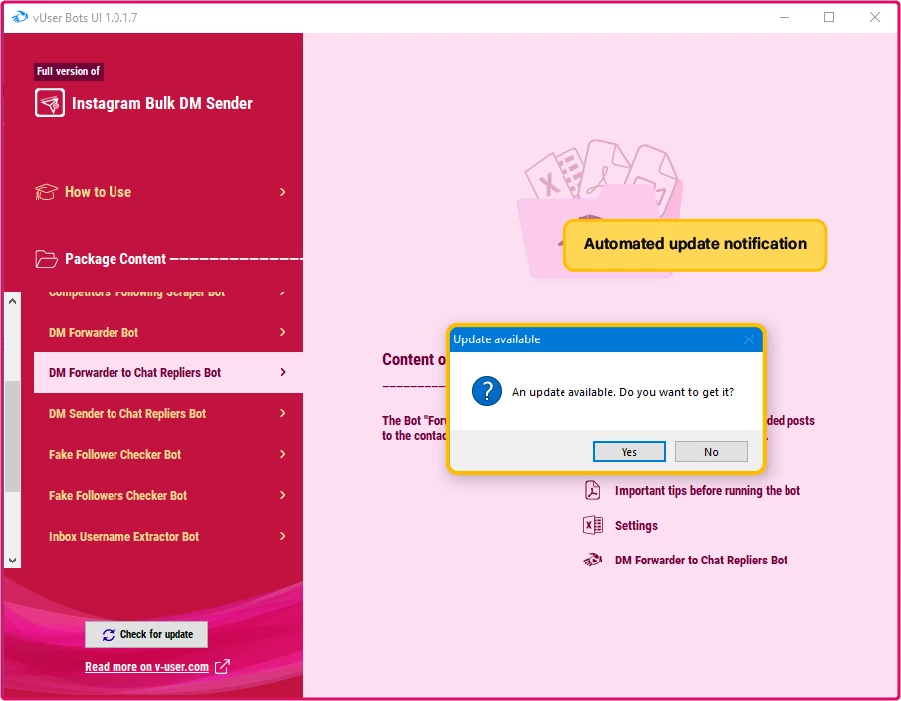Click the vUser app icon in title bar
The height and width of the screenshot is (701, 901).
click(20, 17)
